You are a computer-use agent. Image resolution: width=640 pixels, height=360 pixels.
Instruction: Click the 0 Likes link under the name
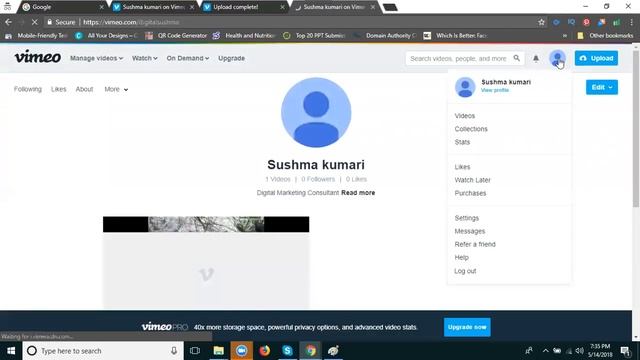click(x=356, y=179)
